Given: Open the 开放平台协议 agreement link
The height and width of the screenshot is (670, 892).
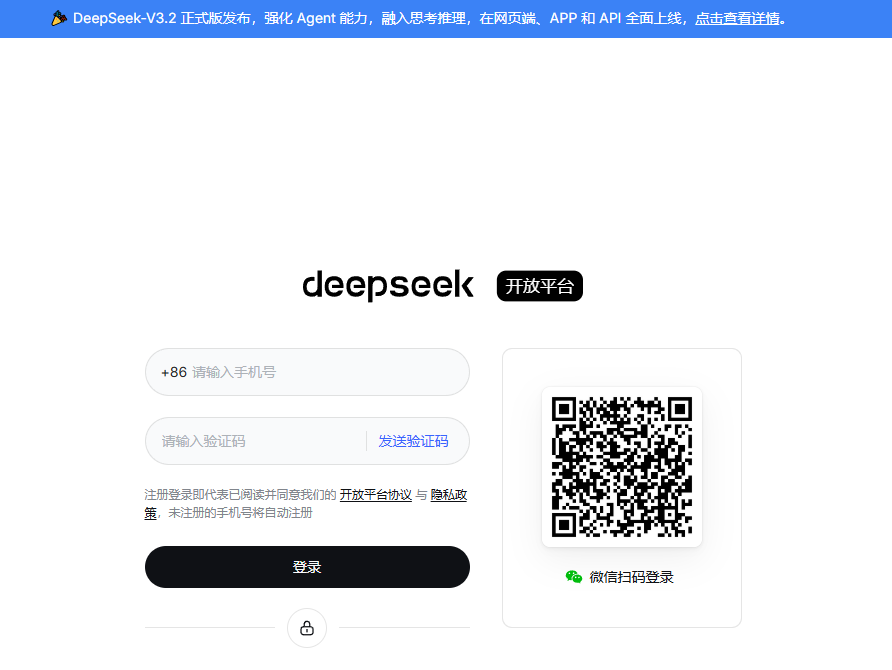Looking at the screenshot, I should 375,495.
